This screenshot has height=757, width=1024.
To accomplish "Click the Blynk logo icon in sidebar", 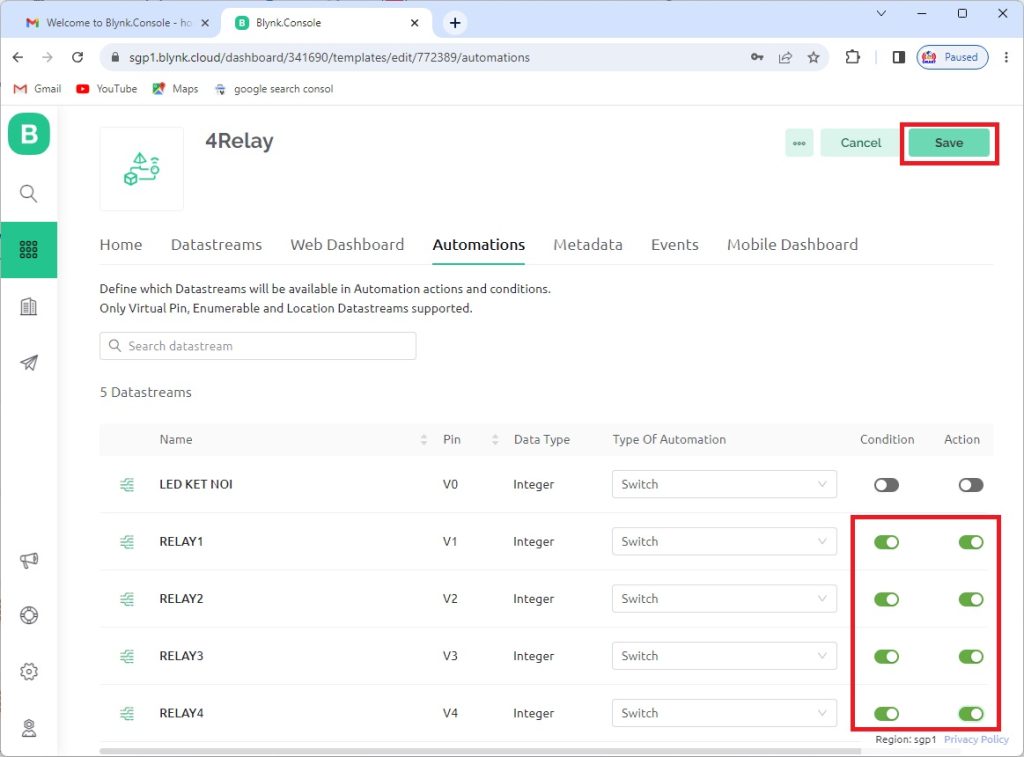I will pos(29,134).
